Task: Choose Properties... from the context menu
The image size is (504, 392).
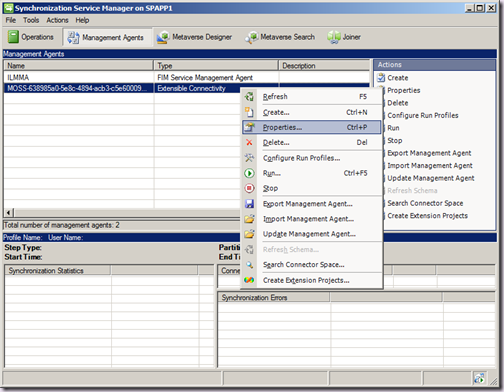Action: click(x=312, y=127)
